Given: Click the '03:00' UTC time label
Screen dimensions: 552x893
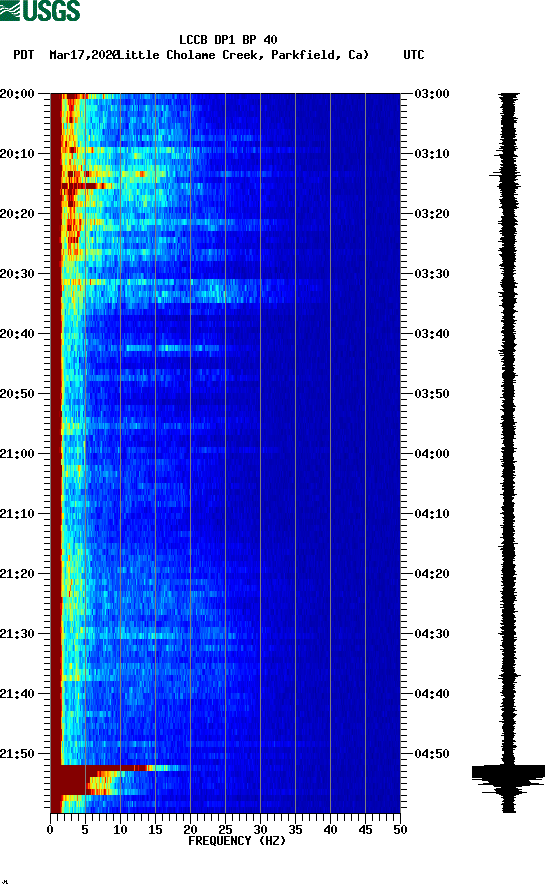Looking at the screenshot, I should pos(432,93).
